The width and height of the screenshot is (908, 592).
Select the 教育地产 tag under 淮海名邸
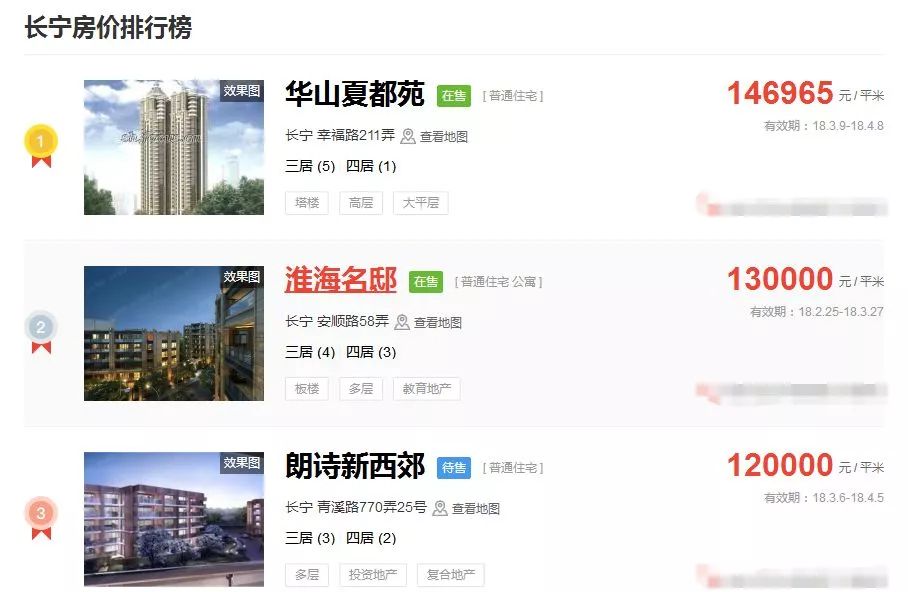coord(427,389)
